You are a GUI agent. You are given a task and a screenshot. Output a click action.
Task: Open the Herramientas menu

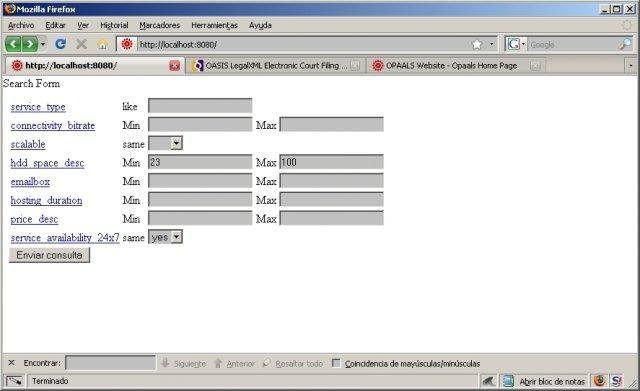[214, 25]
